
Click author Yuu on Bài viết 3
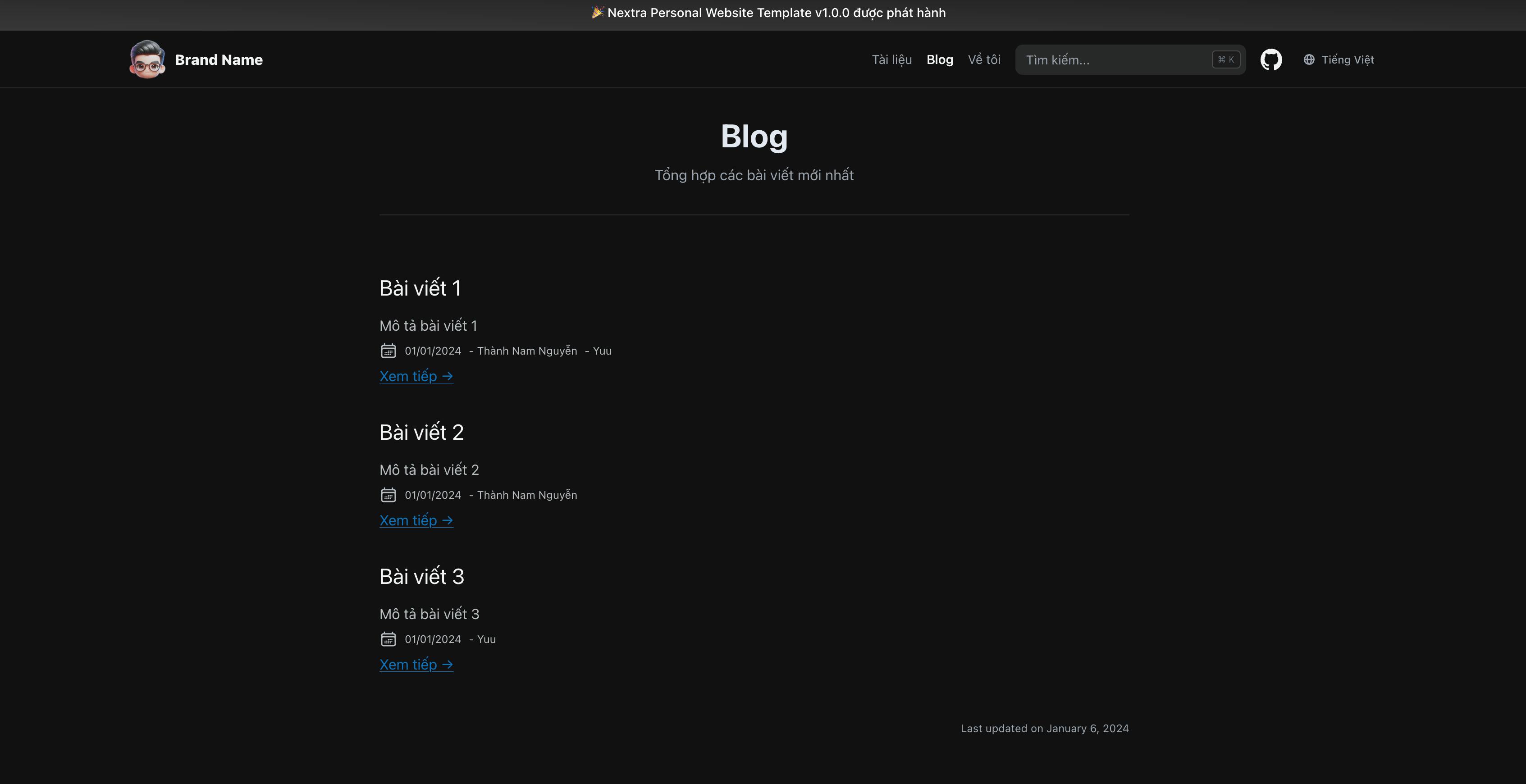[486, 639]
